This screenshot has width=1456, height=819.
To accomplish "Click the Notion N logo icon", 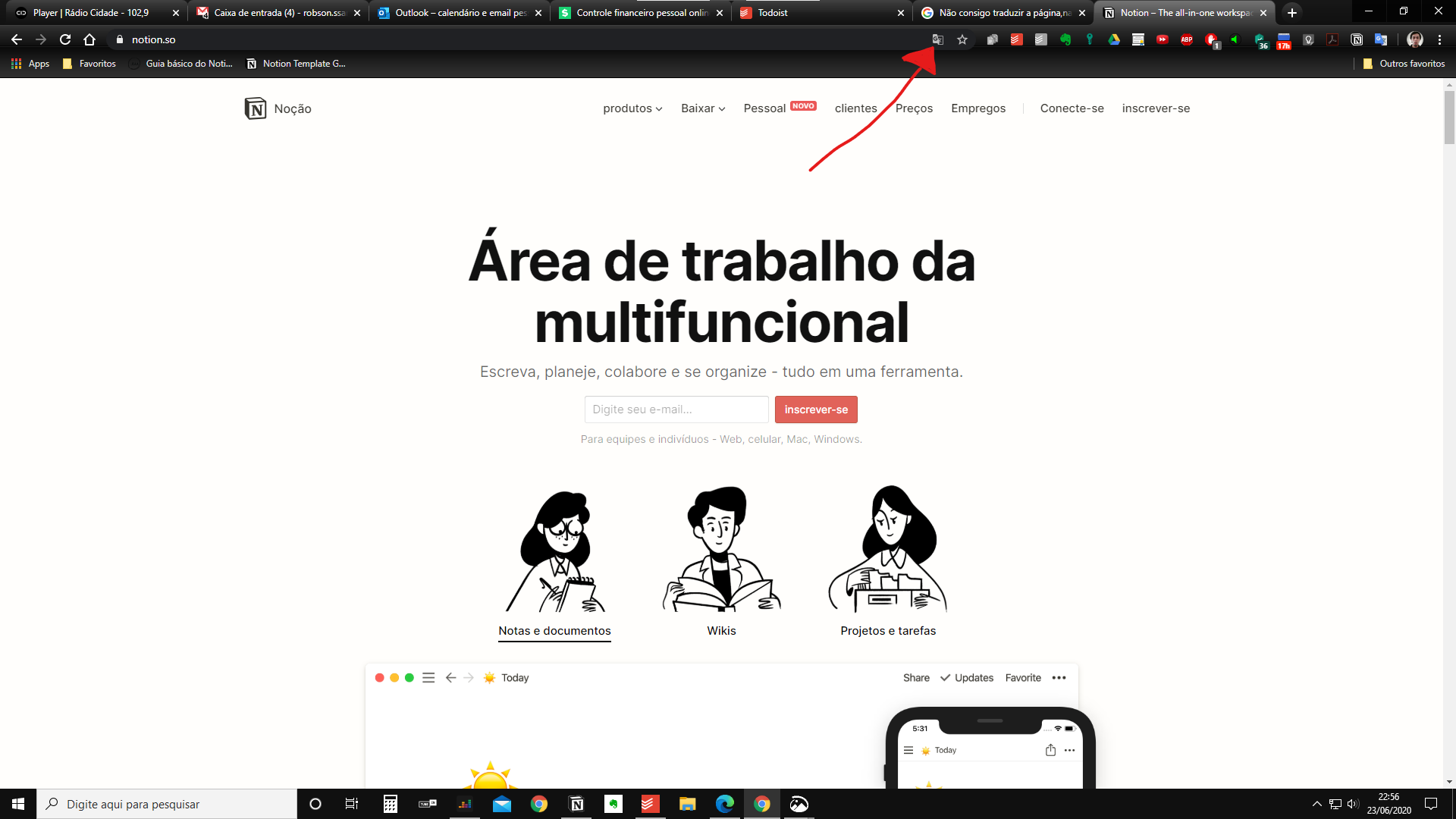I will 254,107.
